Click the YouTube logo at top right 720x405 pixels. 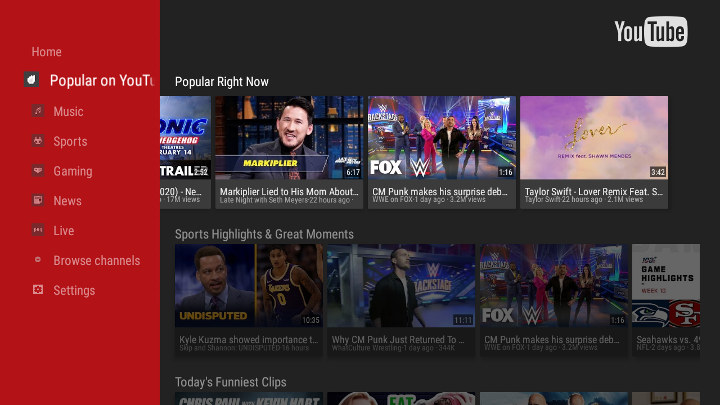[651, 32]
